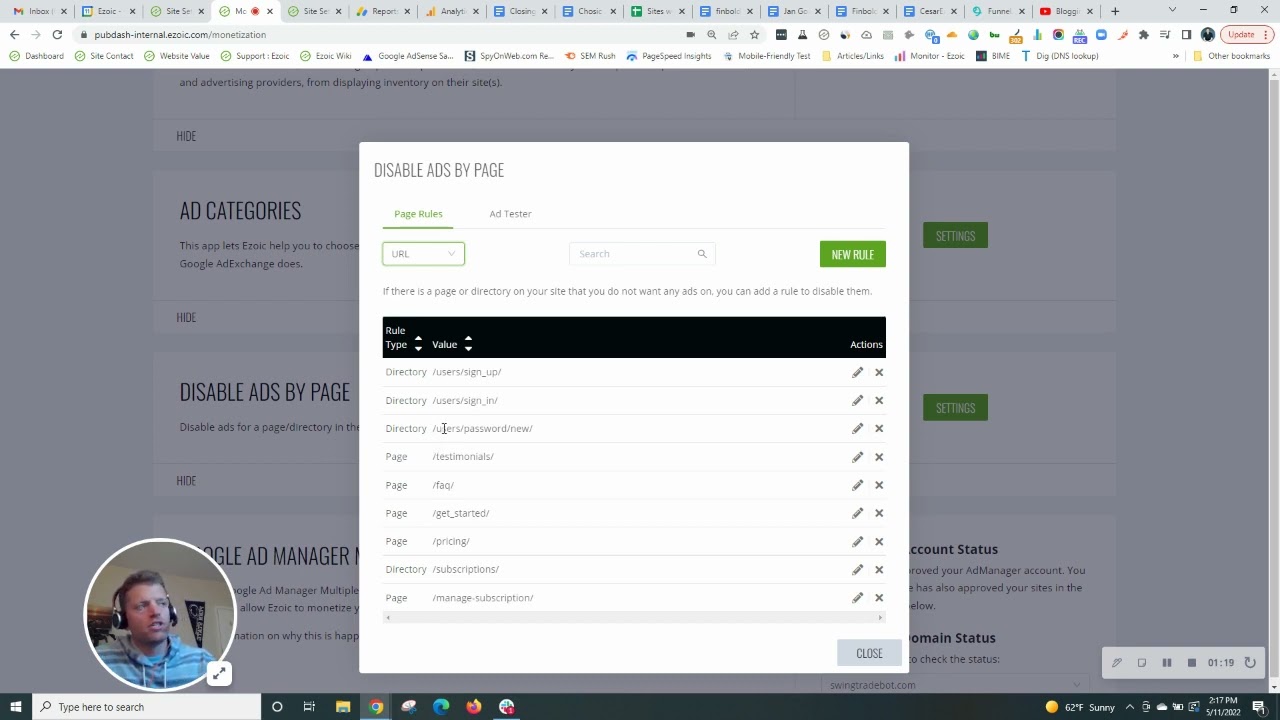
Task: Reload the browser page
Action: [x=57, y=35]
